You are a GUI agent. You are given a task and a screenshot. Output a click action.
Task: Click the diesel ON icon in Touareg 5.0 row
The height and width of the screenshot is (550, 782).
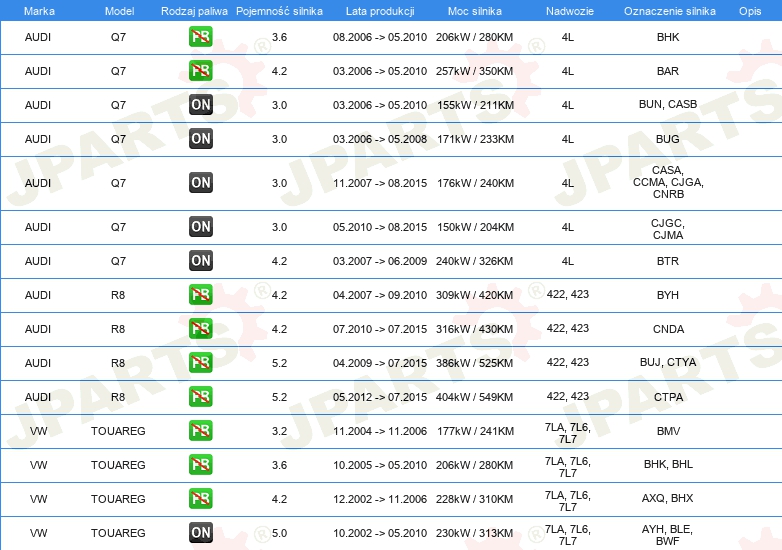tap(200, 533)
